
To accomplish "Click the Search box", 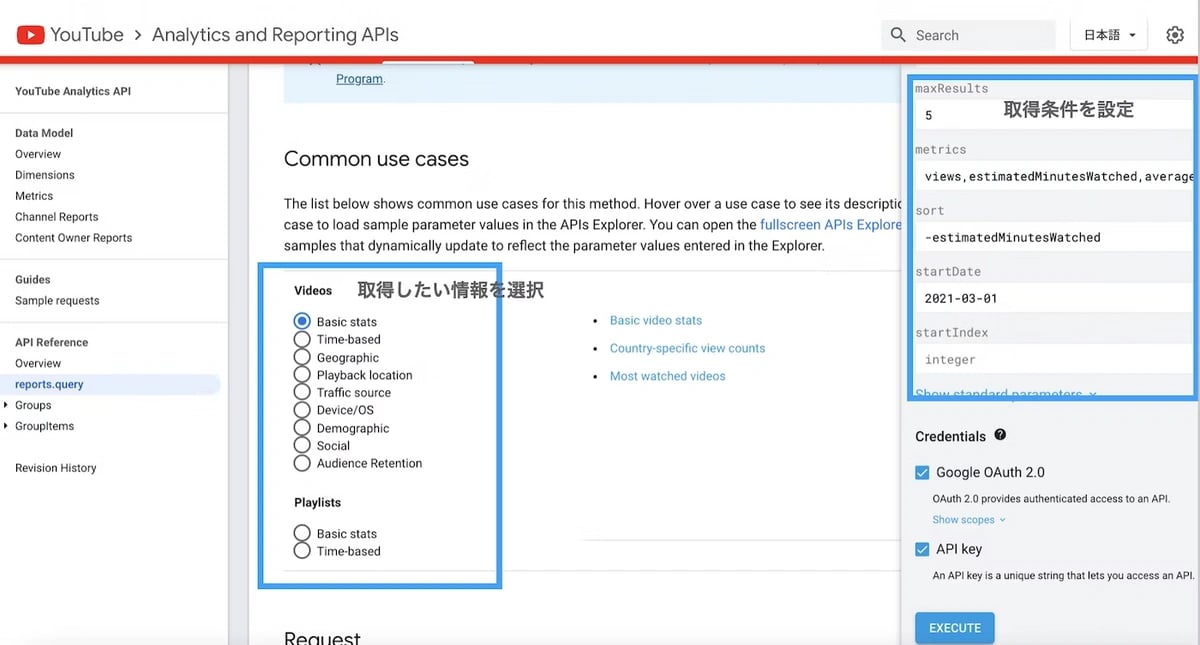I will pos(968,35).
